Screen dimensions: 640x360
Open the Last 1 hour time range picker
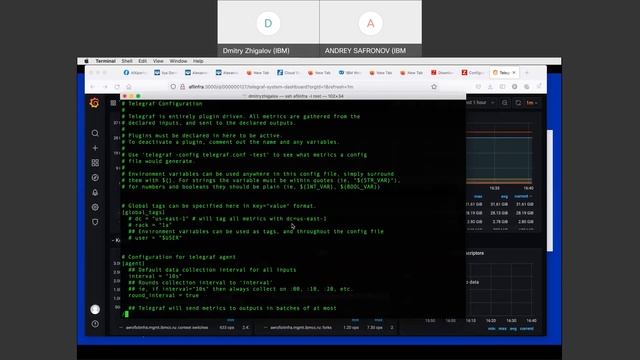(x=480, y=103)
